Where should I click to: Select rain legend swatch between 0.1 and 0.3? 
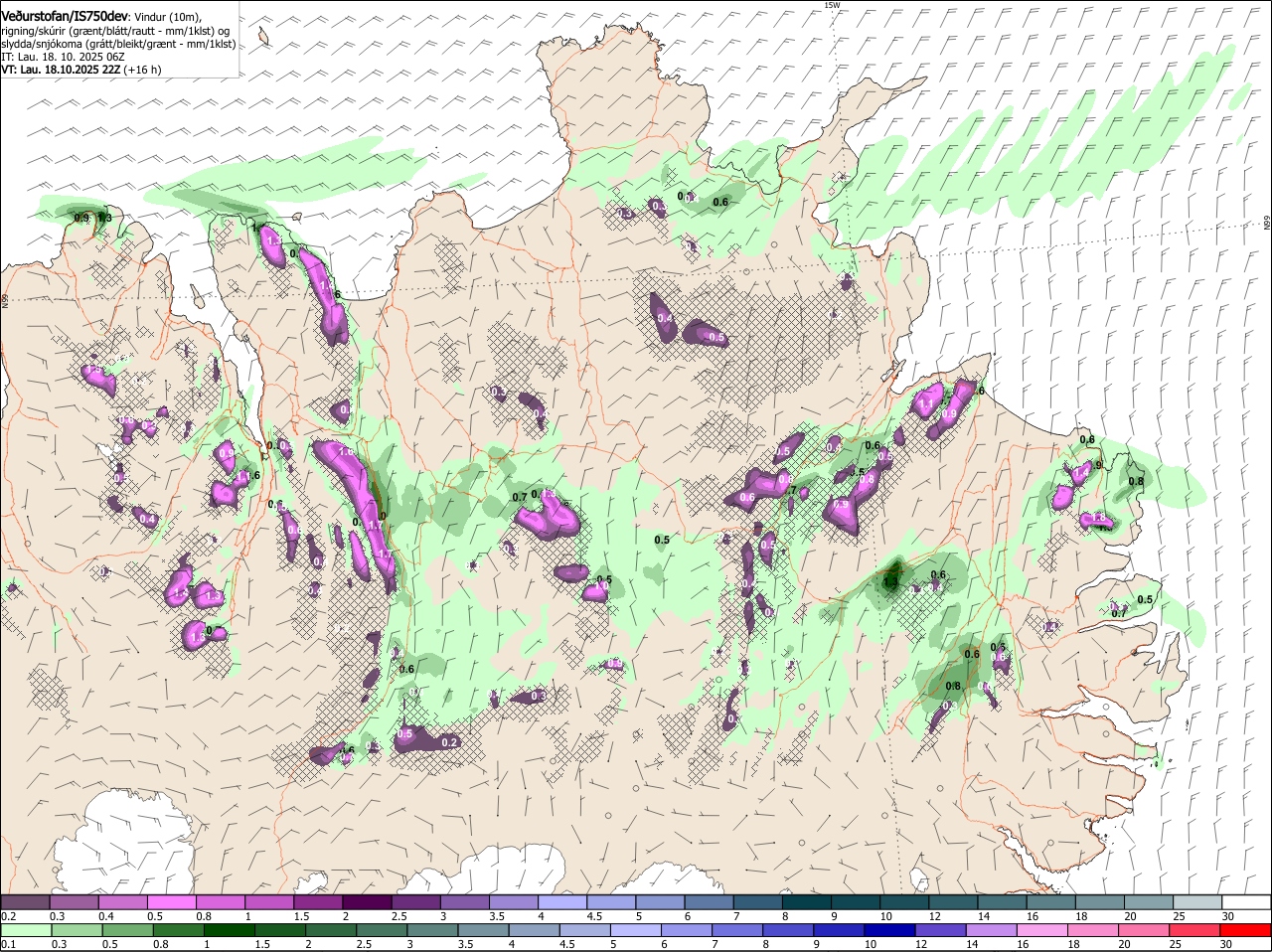click(25, 930)
